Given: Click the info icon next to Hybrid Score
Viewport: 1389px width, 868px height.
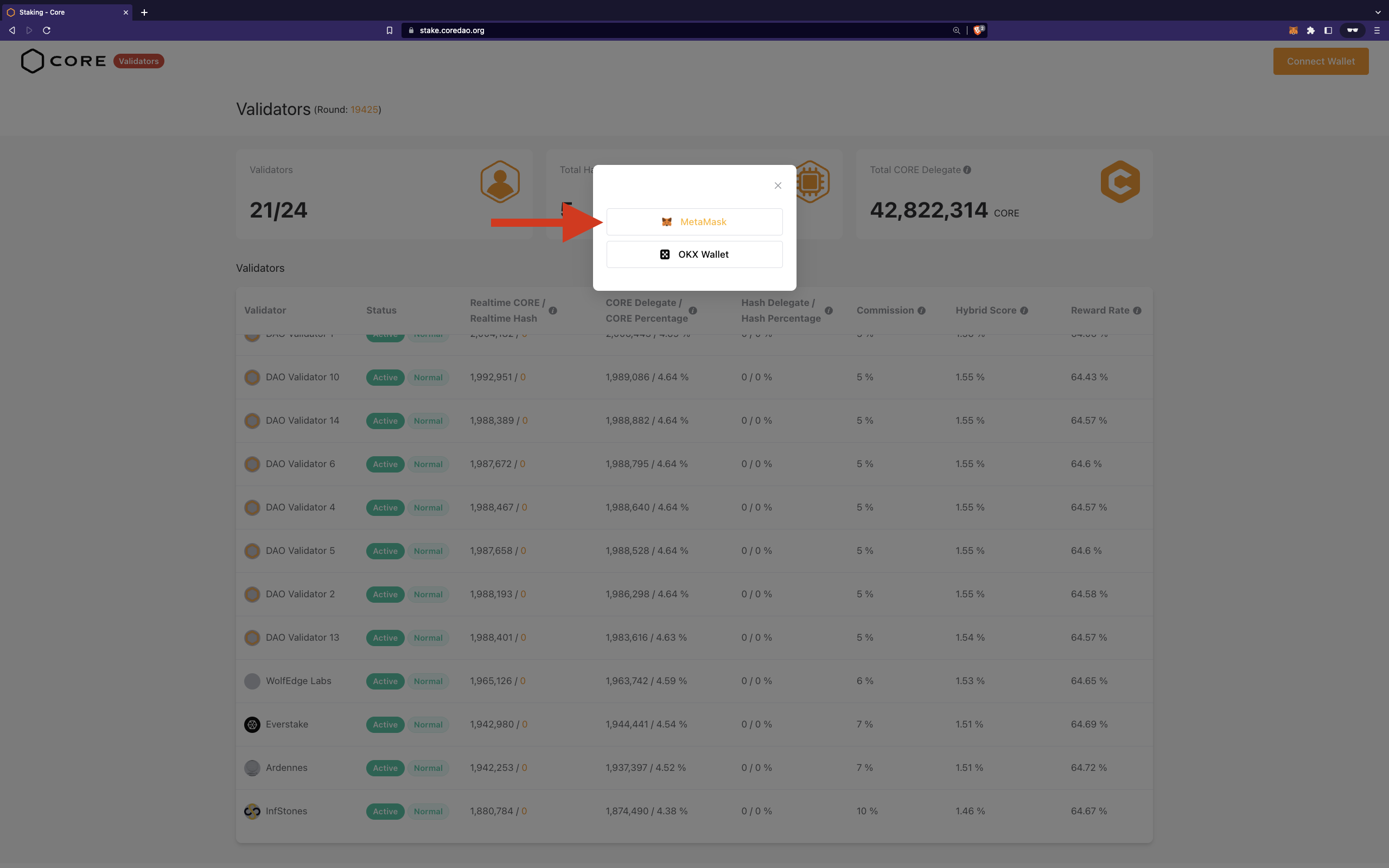Looking at the screenshot, I should 1024,310.
